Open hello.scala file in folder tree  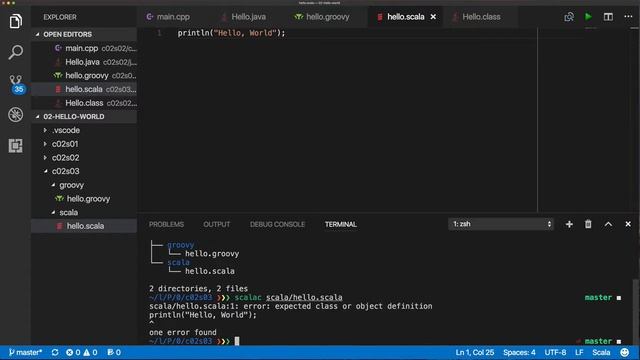pyautogui.click(x=84, y=226)
